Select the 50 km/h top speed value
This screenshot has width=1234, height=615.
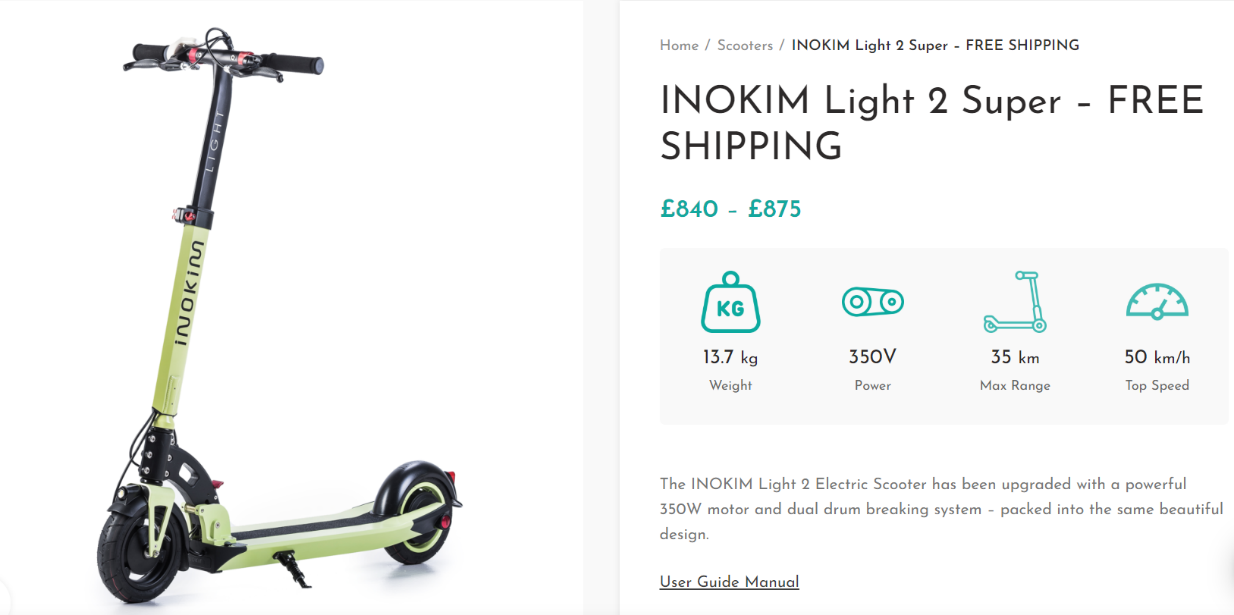1157,357
